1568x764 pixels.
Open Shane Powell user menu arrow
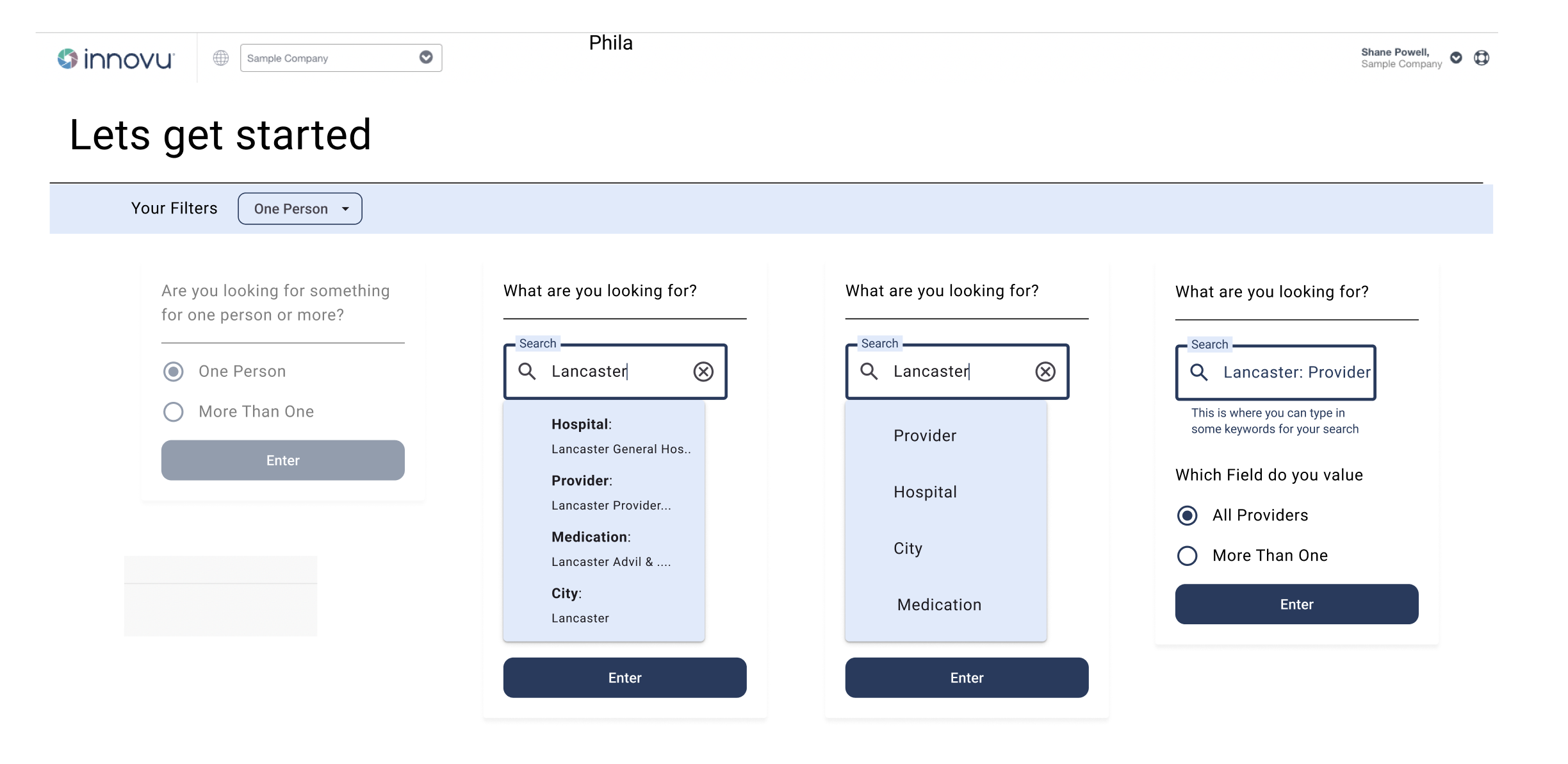[x=1456, y=58]
